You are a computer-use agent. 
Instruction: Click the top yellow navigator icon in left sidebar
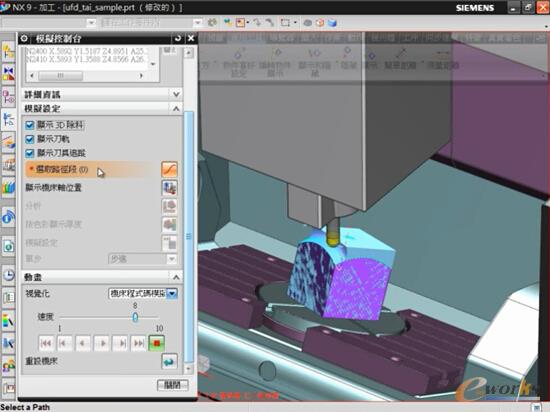8,52
